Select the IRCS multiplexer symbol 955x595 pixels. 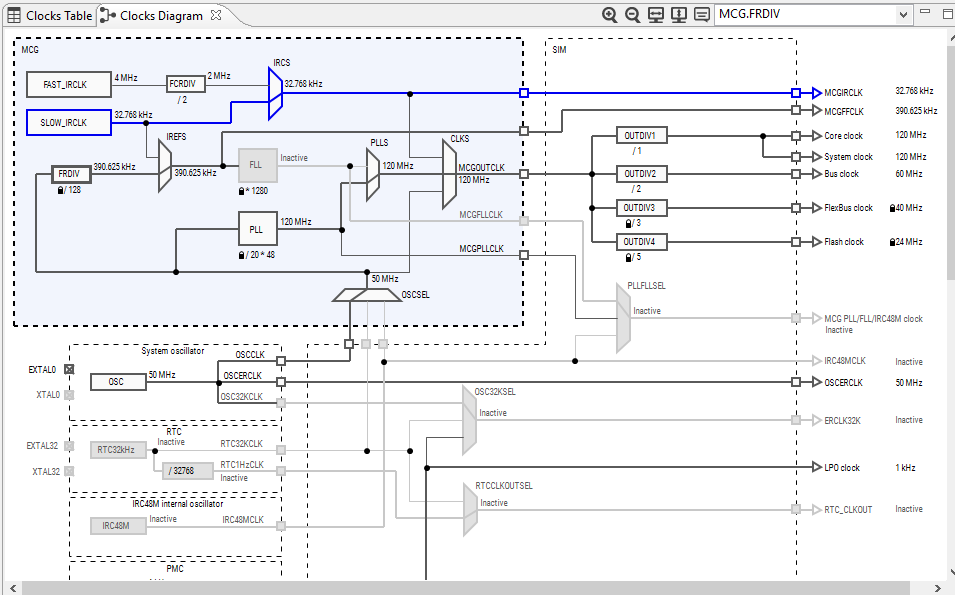click(275, 93)
